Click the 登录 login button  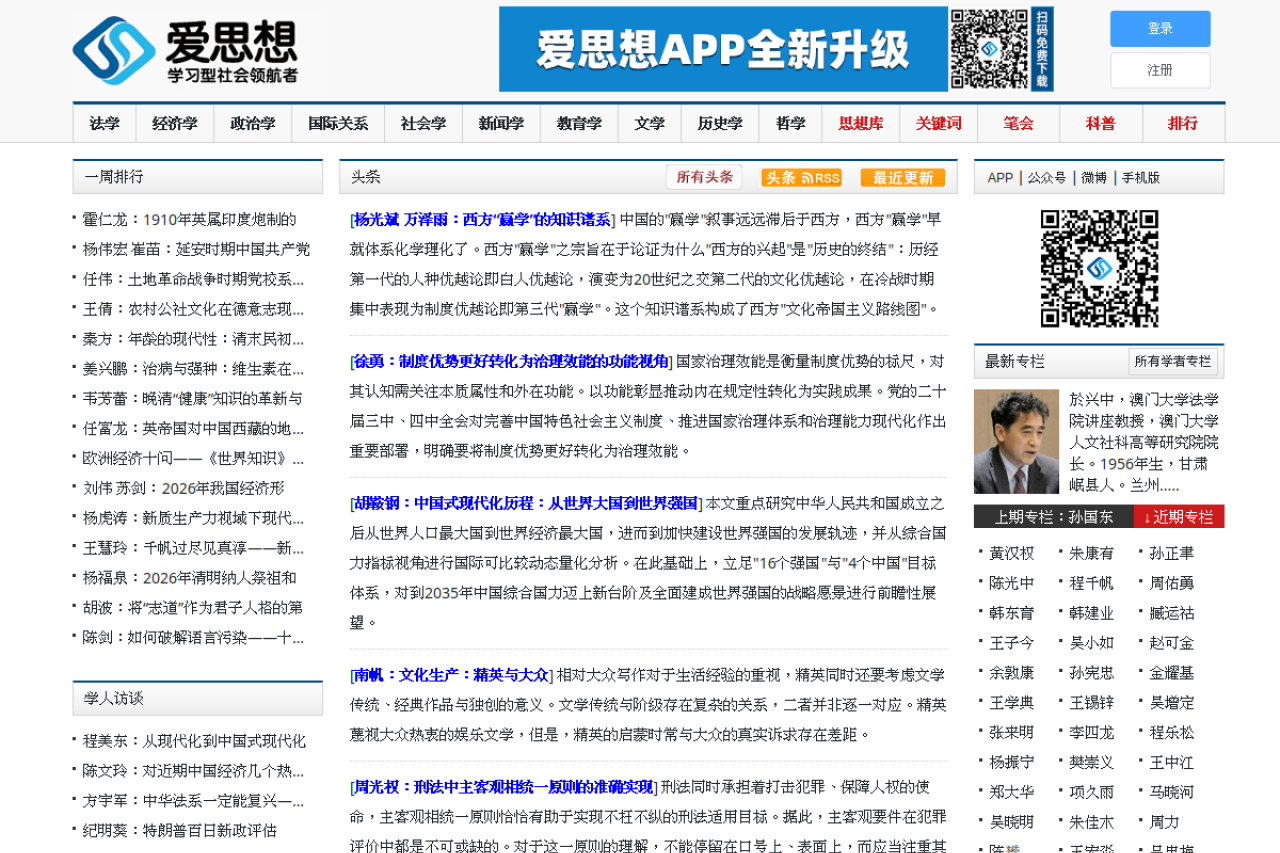(1160, 29)
